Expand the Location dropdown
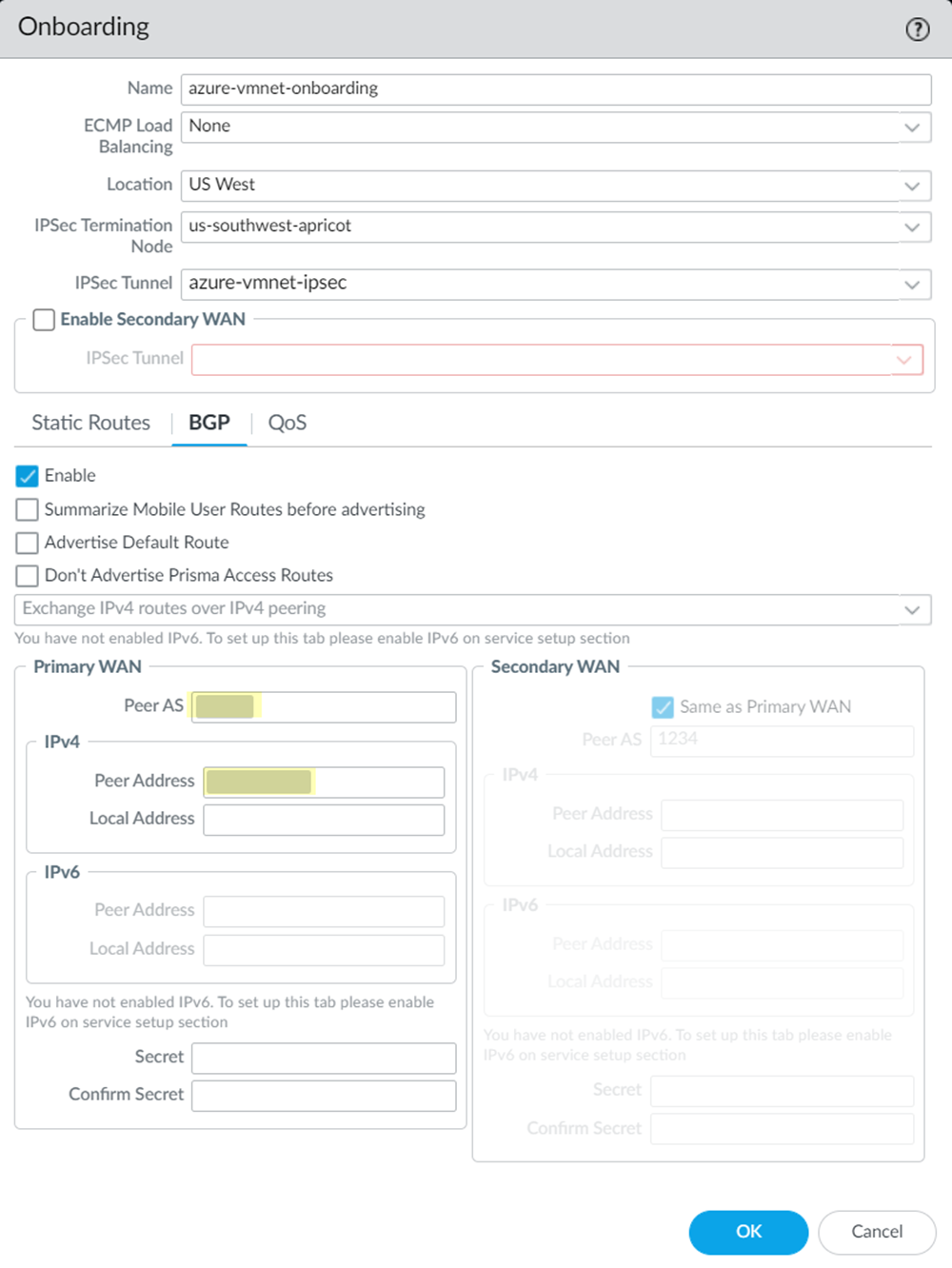 [x=911, y=186]
